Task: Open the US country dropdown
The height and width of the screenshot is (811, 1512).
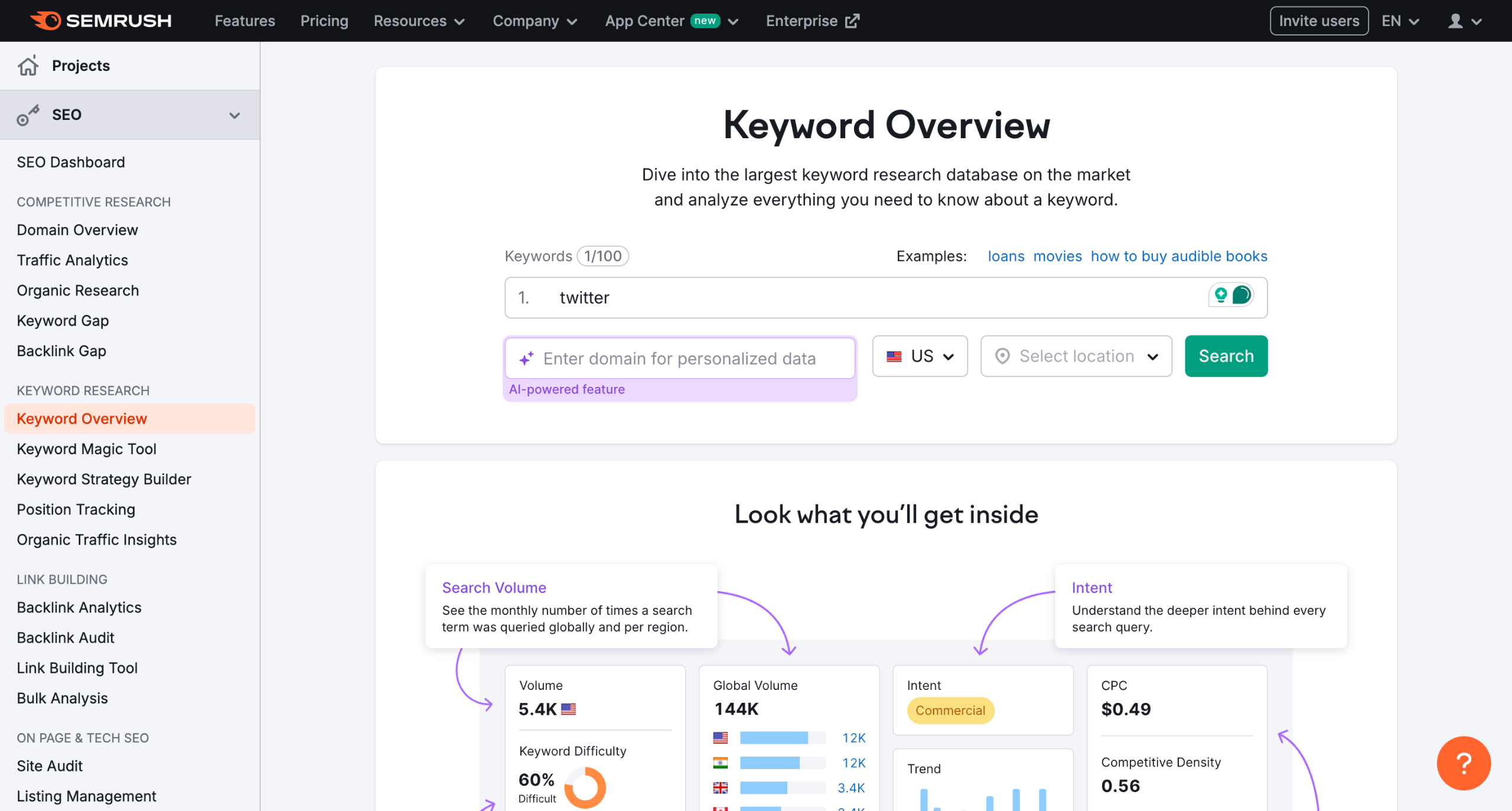Action: pos(920,356)
